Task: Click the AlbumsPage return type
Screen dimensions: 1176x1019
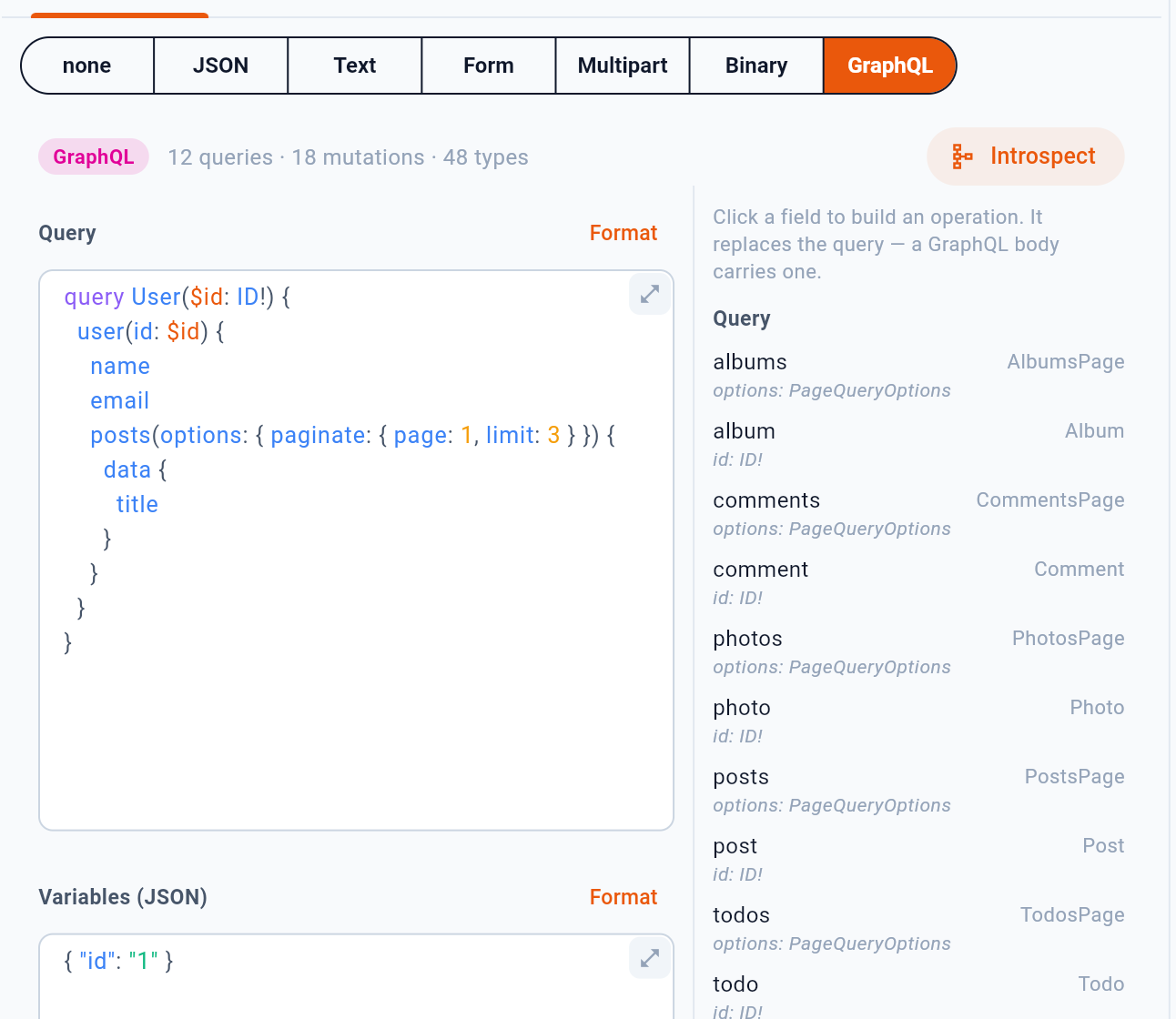Action: click(x=1066, y=362)
